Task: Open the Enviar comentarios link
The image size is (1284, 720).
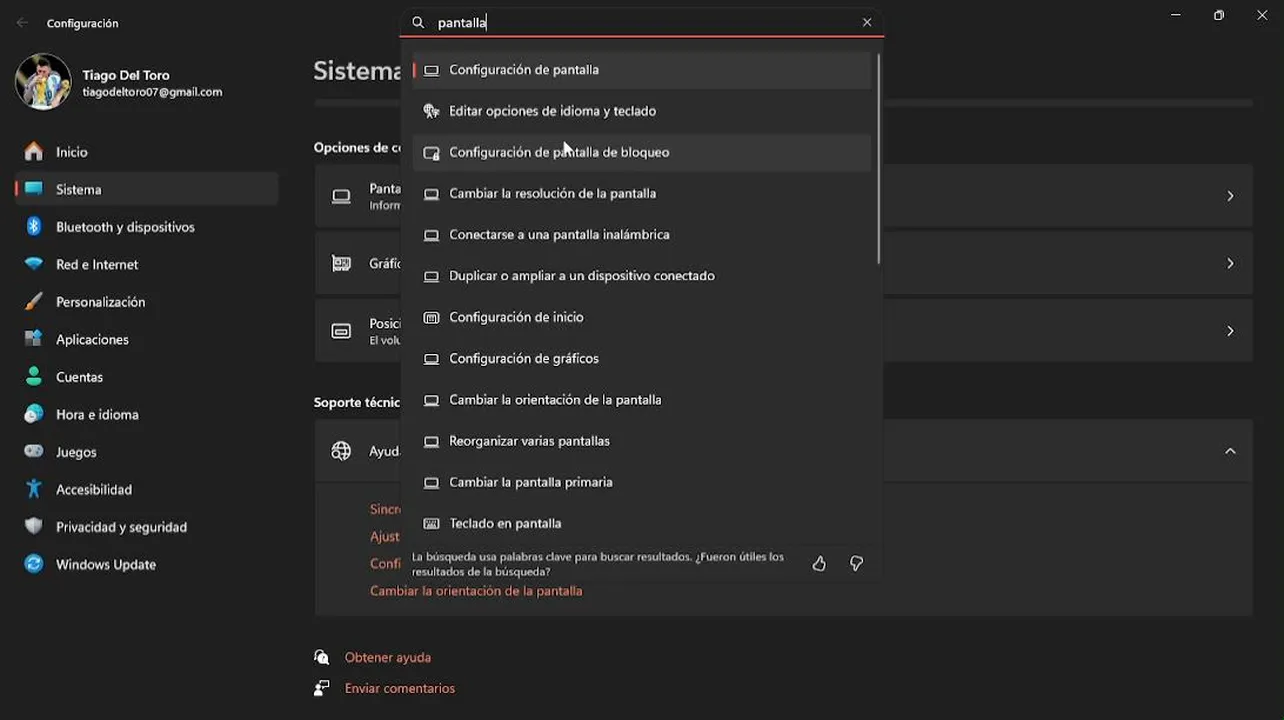Action: [399, 689]
